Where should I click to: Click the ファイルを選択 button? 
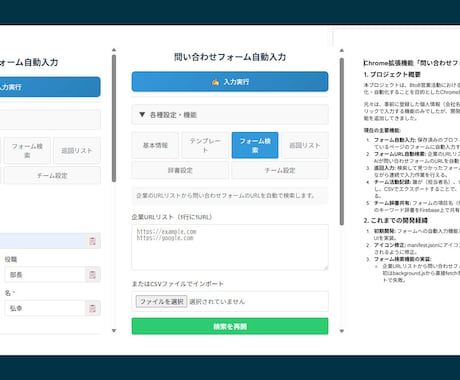point(161,301)
